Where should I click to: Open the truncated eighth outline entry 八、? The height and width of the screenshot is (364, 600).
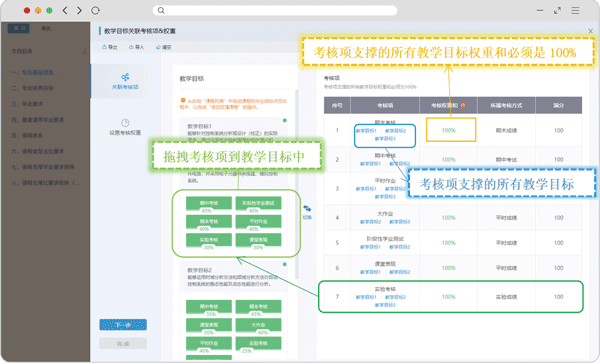coord(46,183)
